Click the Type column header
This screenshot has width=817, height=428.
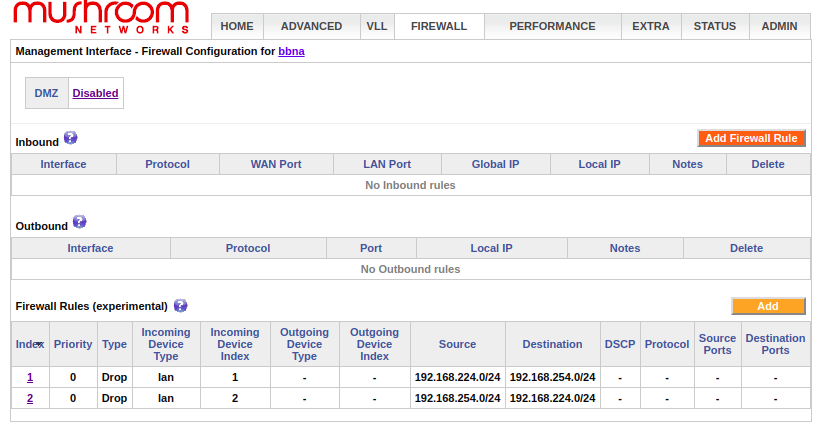point(115,344)
